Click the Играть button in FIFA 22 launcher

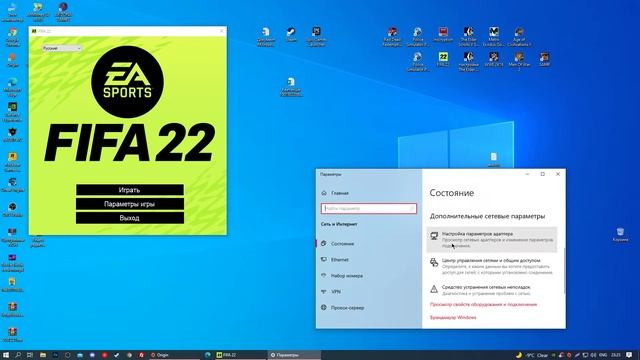point(129,190)
